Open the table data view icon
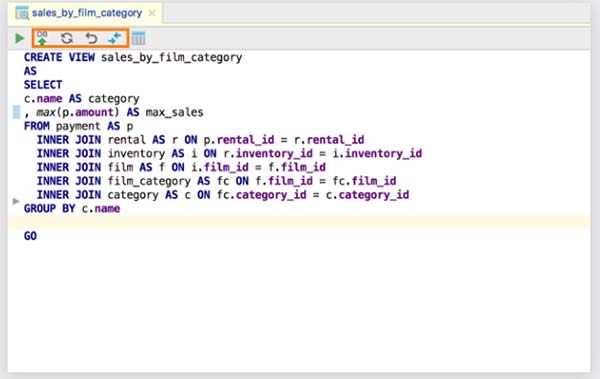Image resolution: width=600 pixels, height=379 pixels. point(139,38)
